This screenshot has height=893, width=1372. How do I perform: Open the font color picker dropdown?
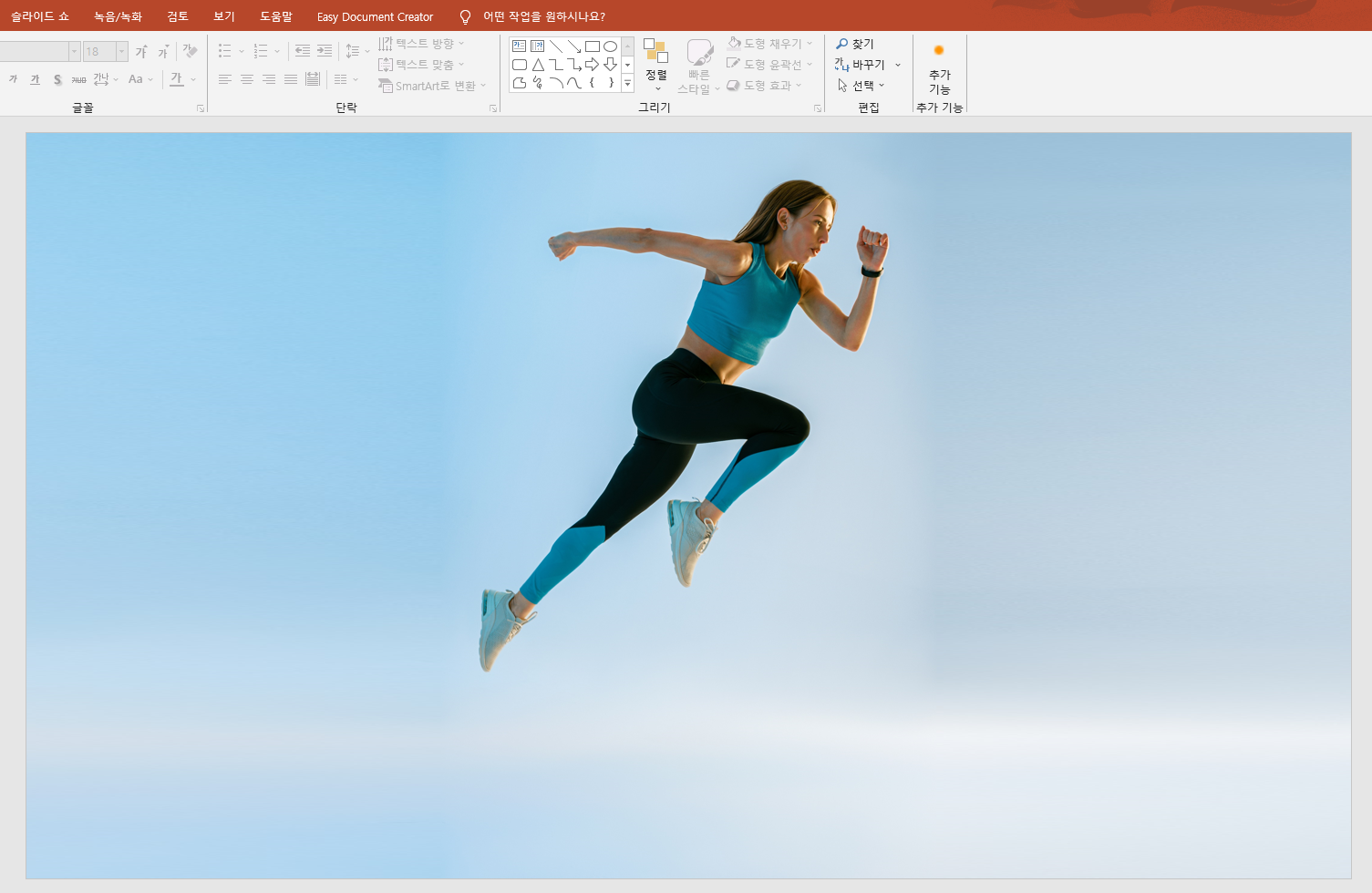193,79
